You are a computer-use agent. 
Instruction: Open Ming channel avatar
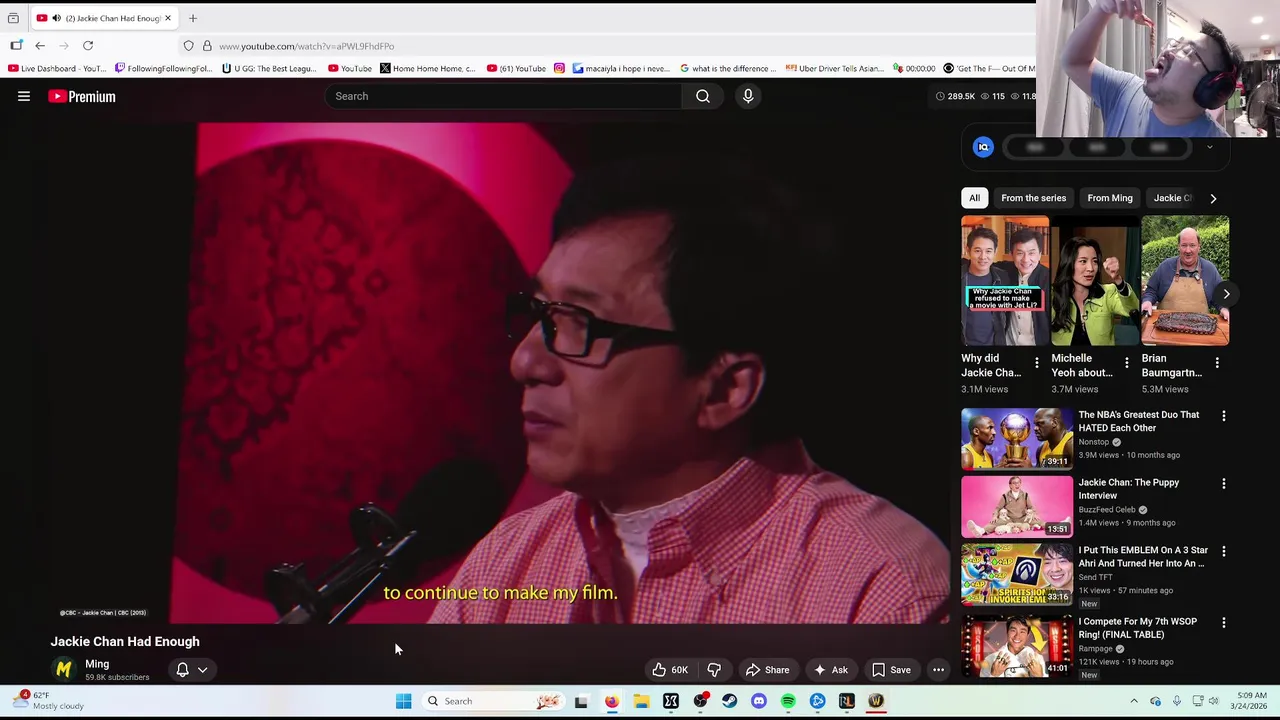click(x=64, y=669)
